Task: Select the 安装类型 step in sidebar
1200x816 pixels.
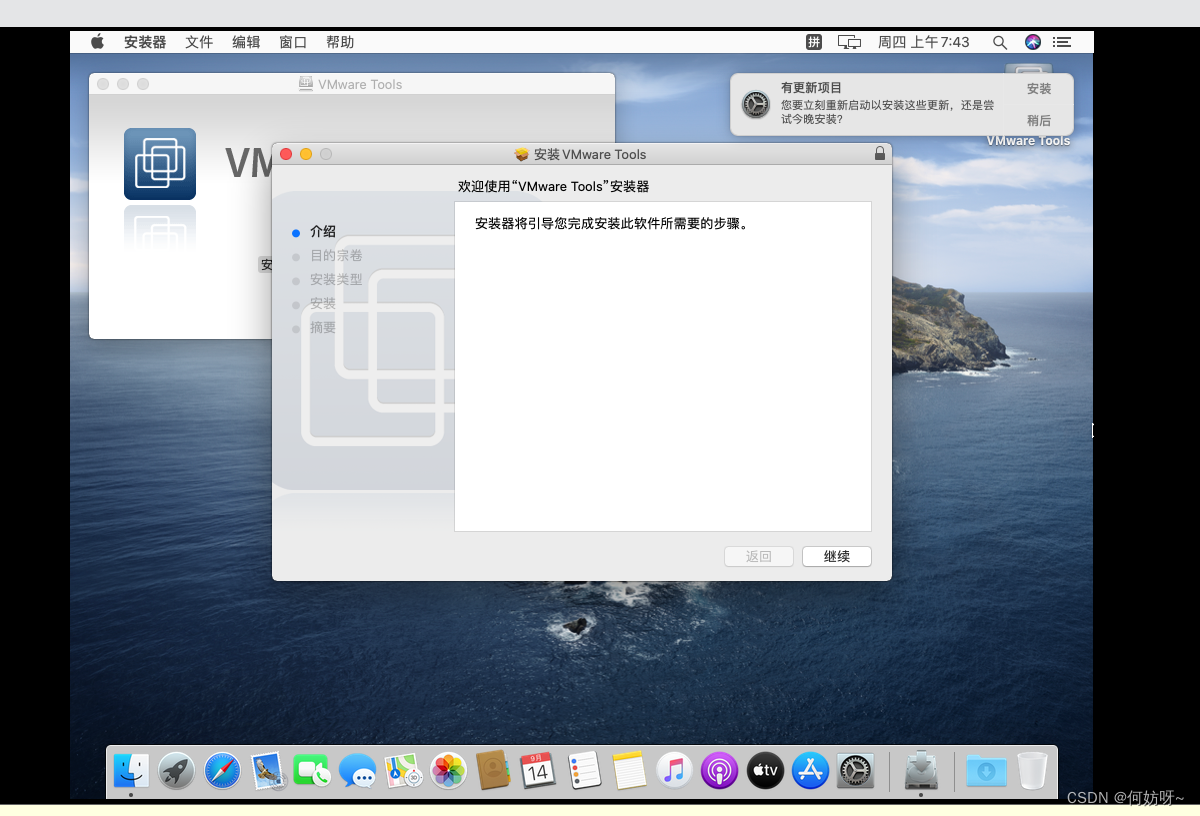Action: click(x=336, y=280)
